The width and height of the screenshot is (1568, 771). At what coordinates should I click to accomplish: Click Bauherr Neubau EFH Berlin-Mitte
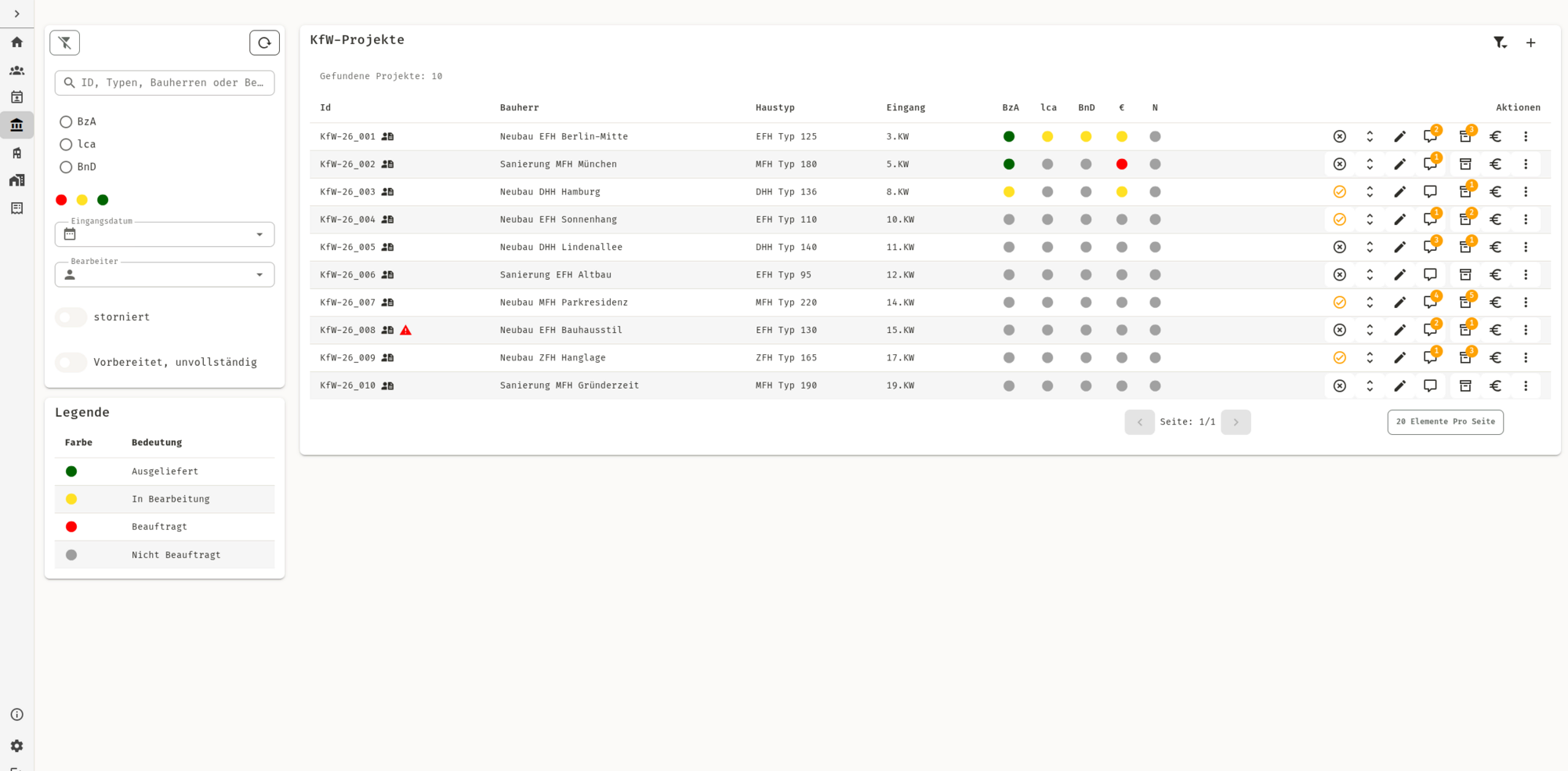564,137
